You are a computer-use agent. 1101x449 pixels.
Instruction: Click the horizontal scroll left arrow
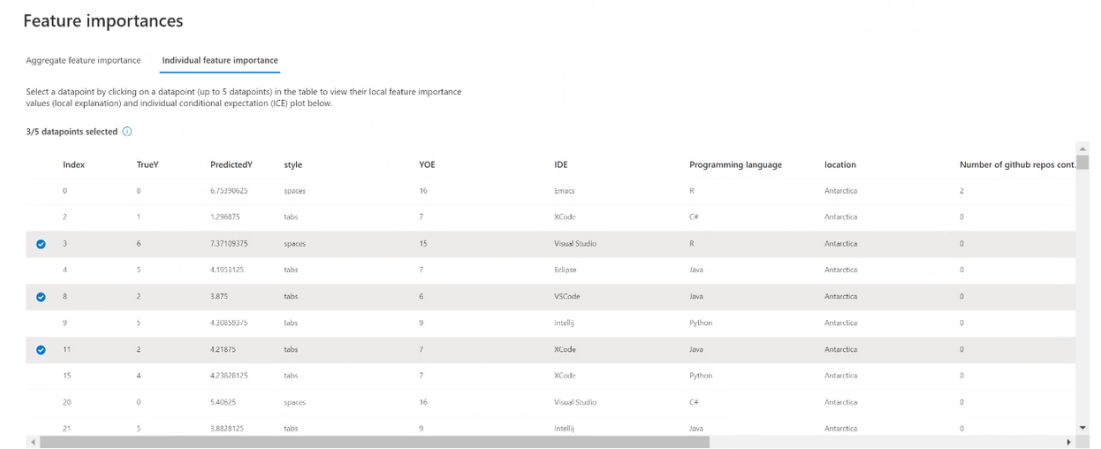tap(33, 441)
